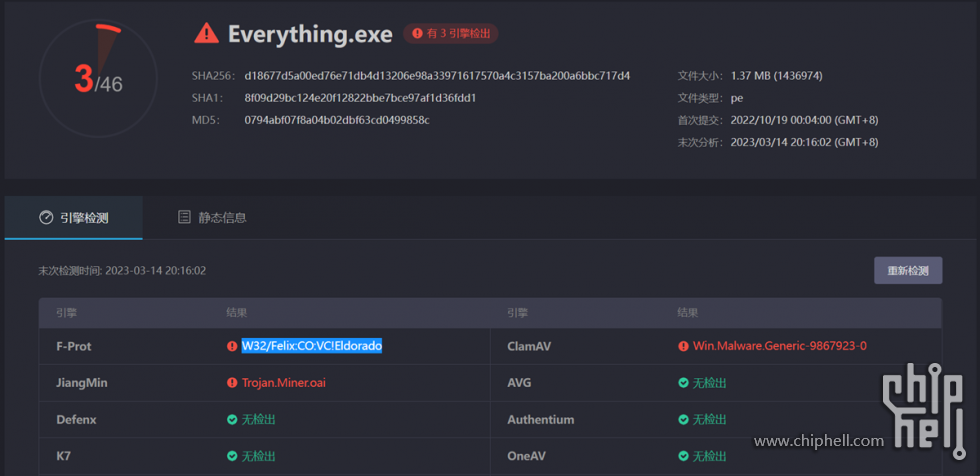Click the 3/46 detection score gauge
980x476 pixels.
tap(98, 79)
